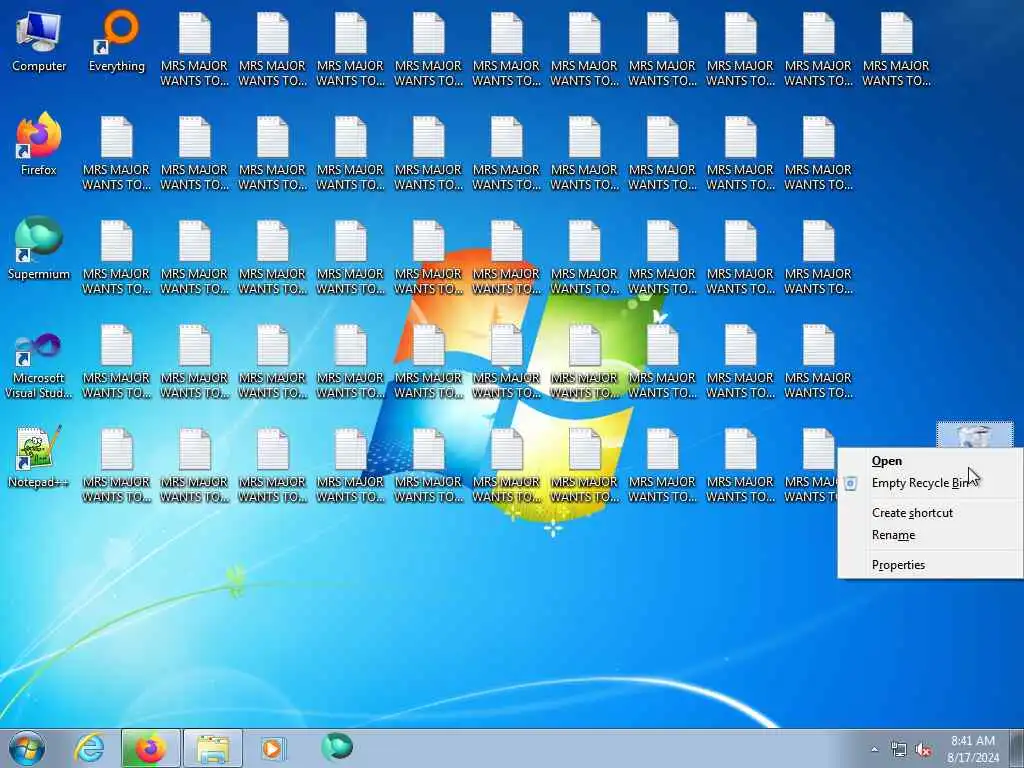Select the text file right of the Visual Studio icon
Screen dimensions: 1024x768
117,361
